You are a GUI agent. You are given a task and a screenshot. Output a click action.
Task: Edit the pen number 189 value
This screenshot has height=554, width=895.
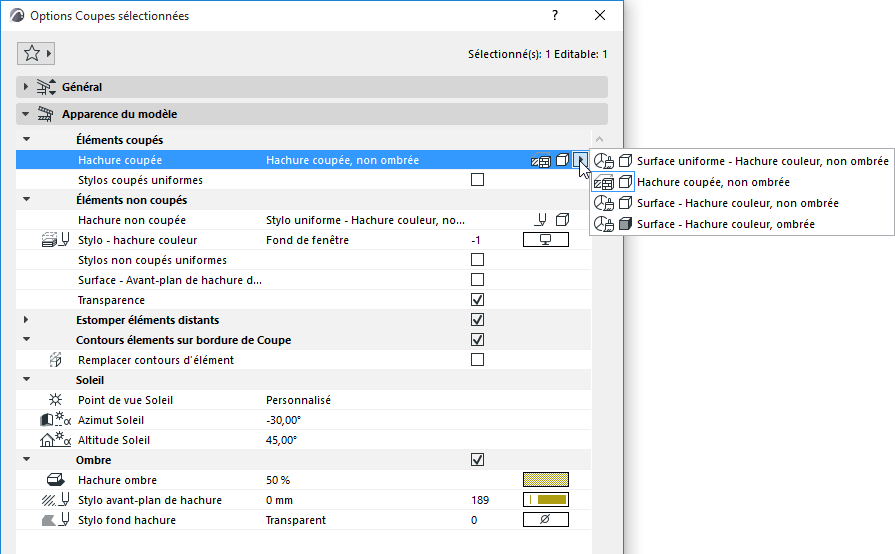click(480, 500)
